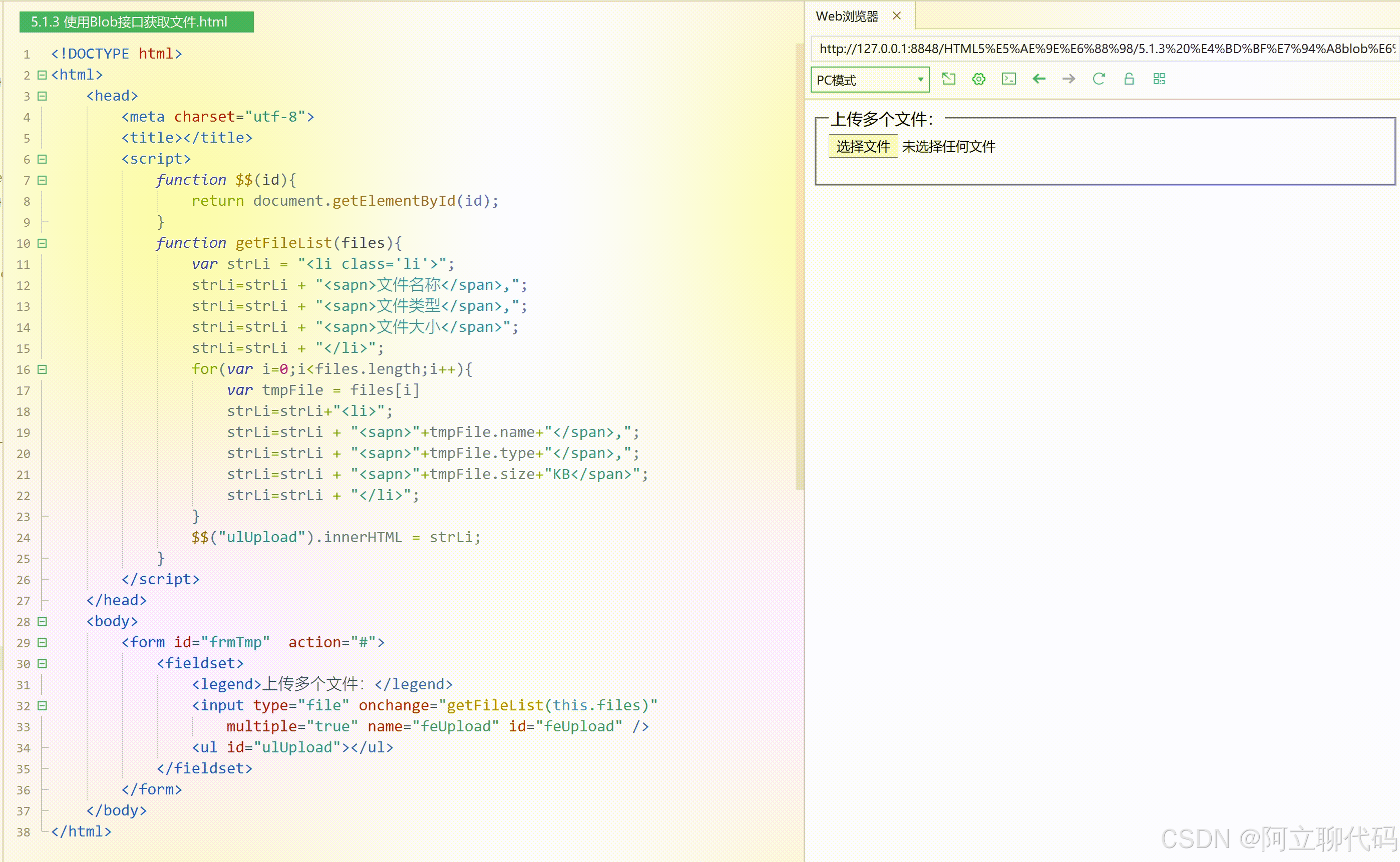Click "tmpFile.size" on line 21
The height and width of the screenshot is (862, 1400).
pyautogui.click(x=482, y=475)
